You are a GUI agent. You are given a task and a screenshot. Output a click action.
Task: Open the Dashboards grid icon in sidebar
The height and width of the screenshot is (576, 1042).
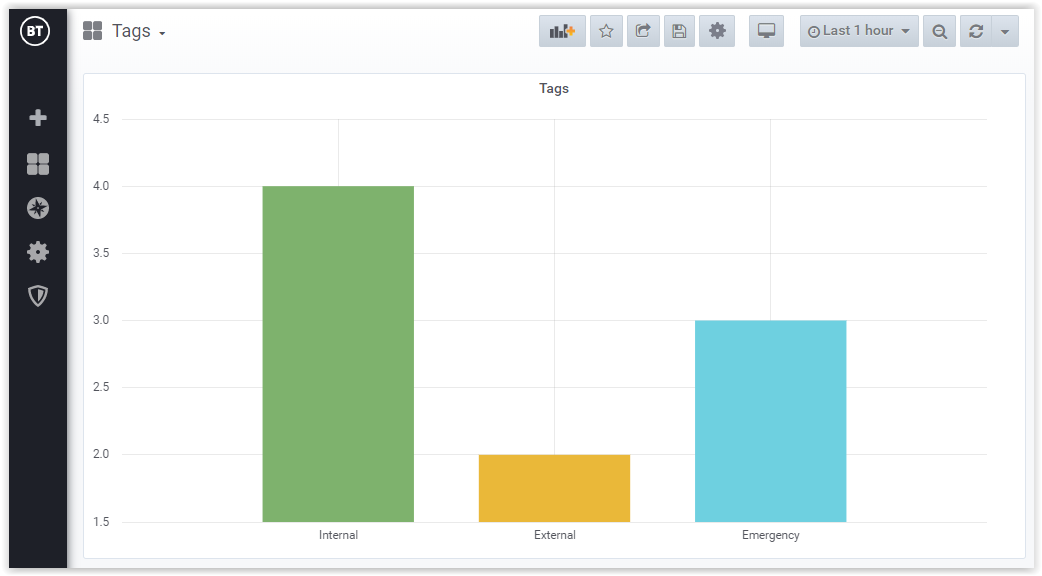(x=38, y=163)
